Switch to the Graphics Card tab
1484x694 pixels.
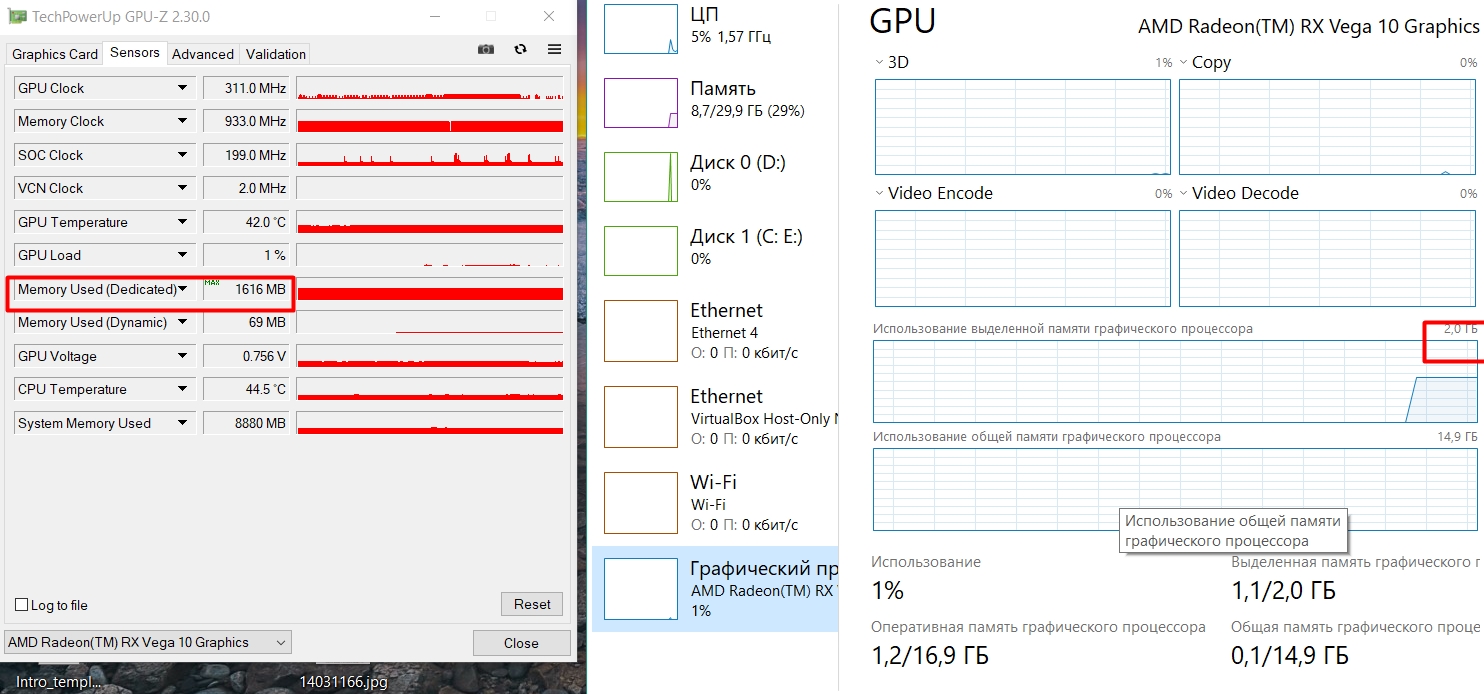[x=55, y=54]
